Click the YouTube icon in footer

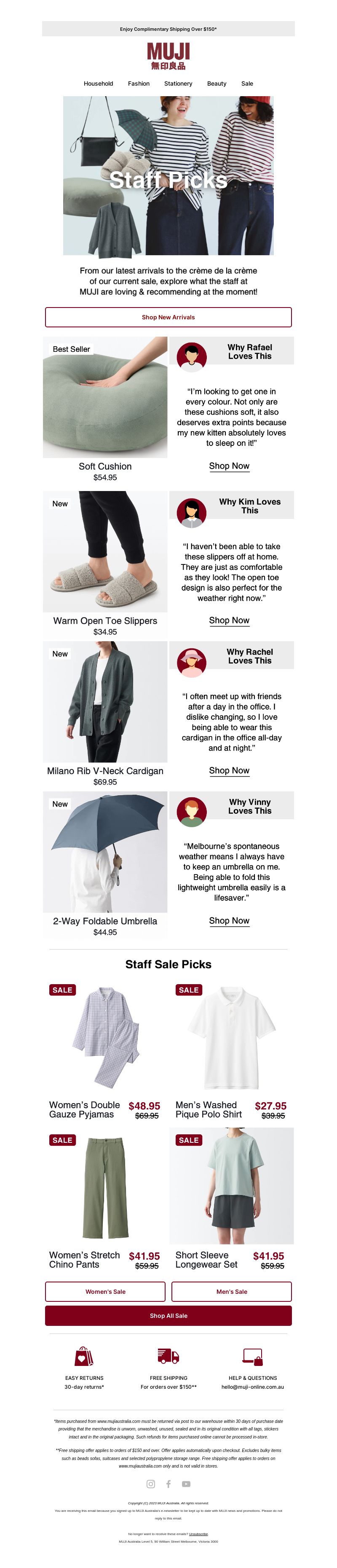point(186,1483)
